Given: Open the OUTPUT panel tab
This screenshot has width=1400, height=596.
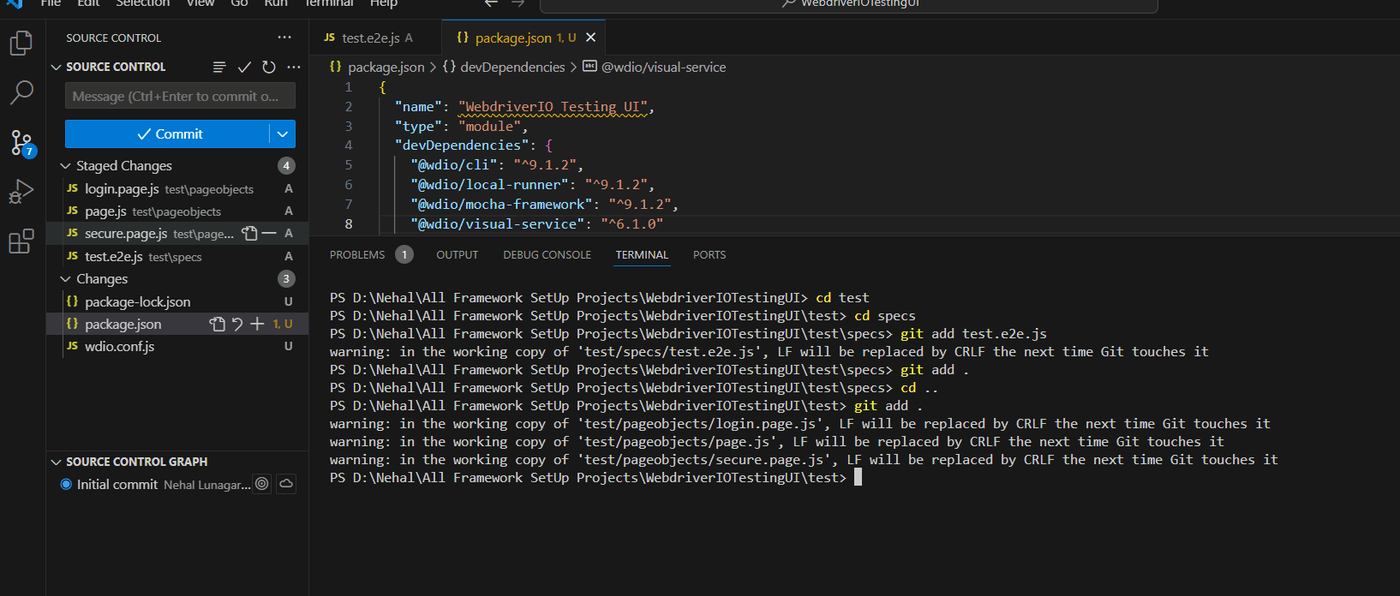Looking at the screenshot, I should 457,255.
